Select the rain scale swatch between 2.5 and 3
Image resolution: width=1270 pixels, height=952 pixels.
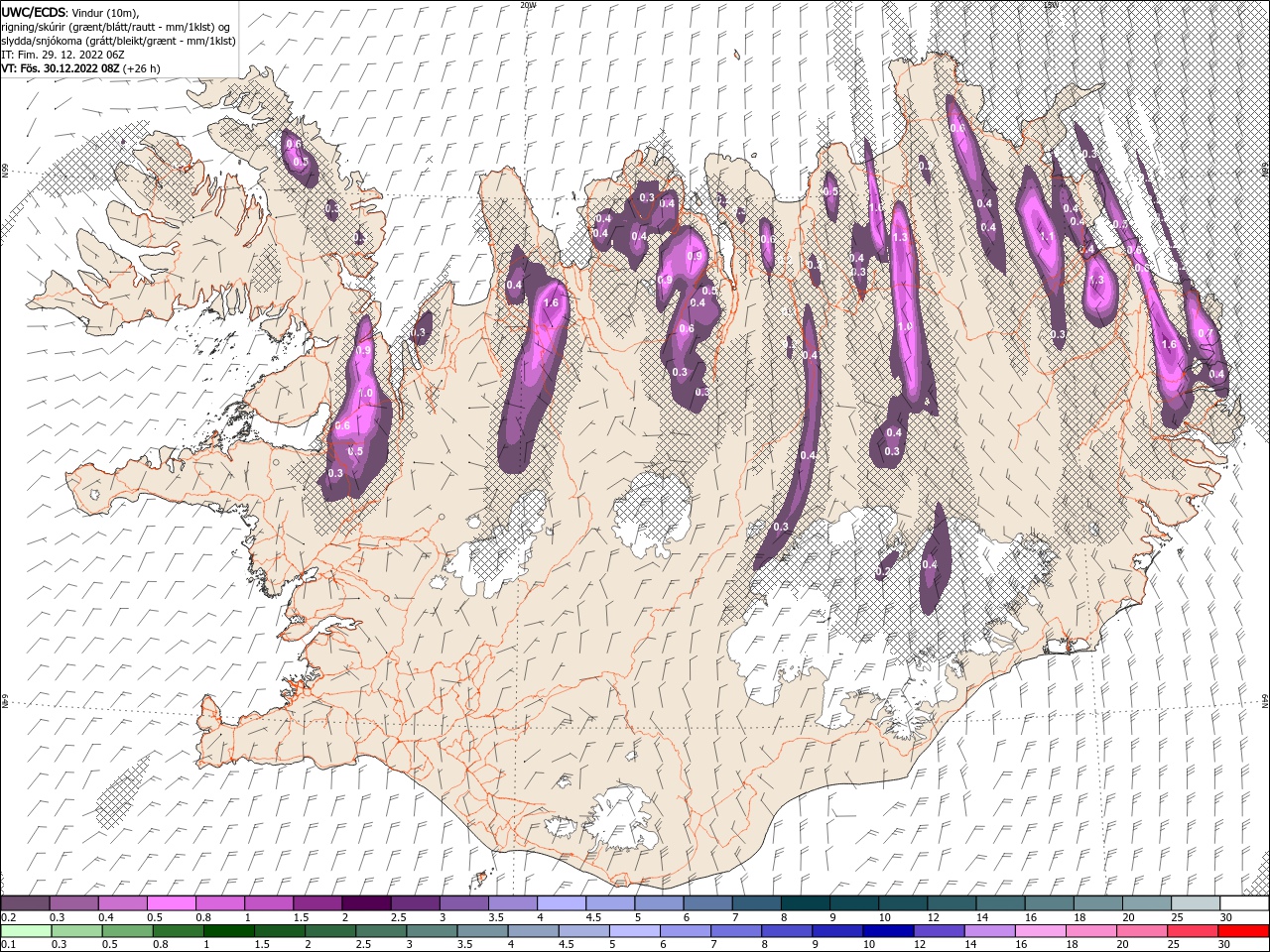tap(380, 931)
